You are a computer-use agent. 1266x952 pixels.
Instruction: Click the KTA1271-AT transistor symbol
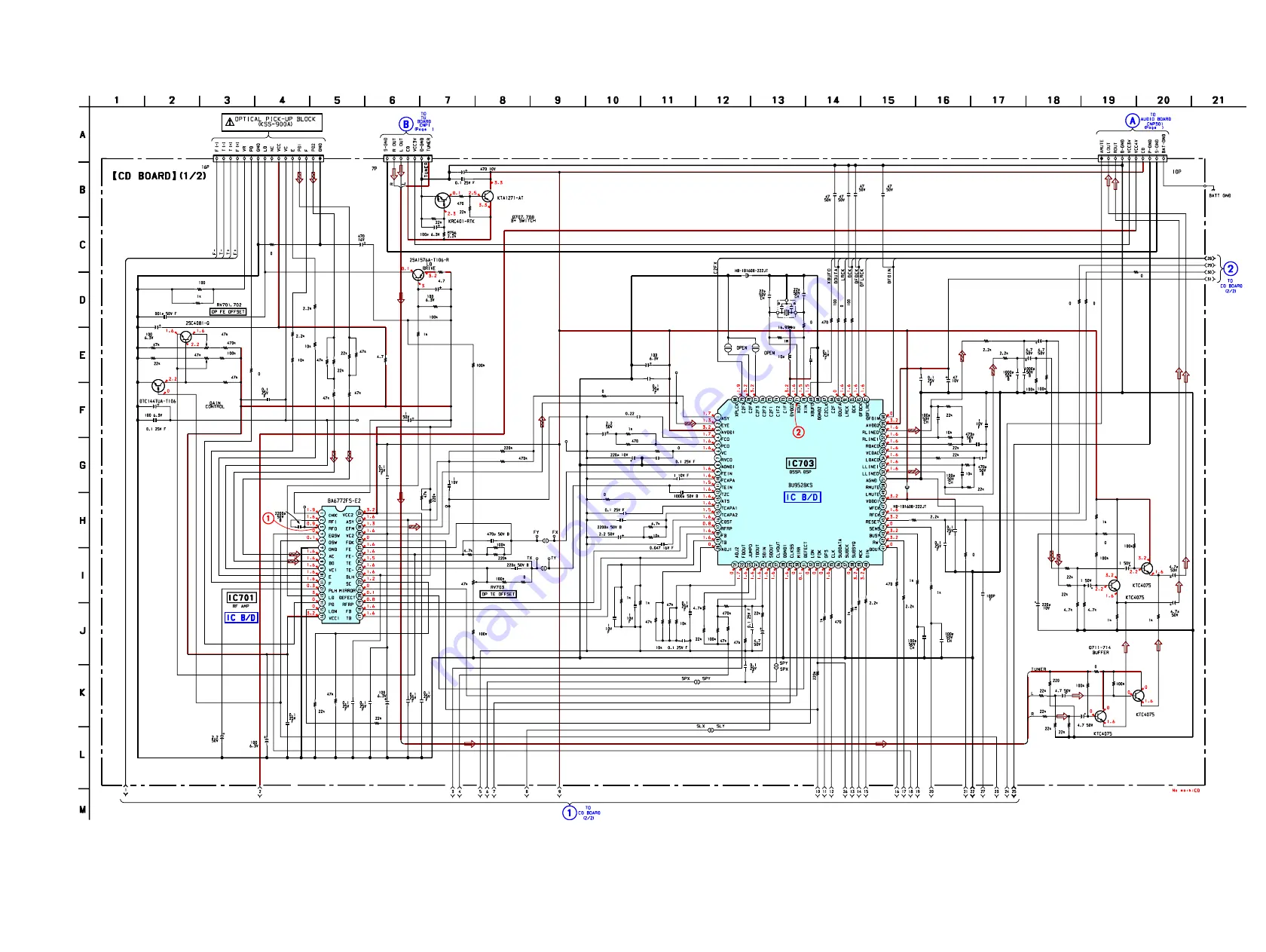[x=487, y=197]
